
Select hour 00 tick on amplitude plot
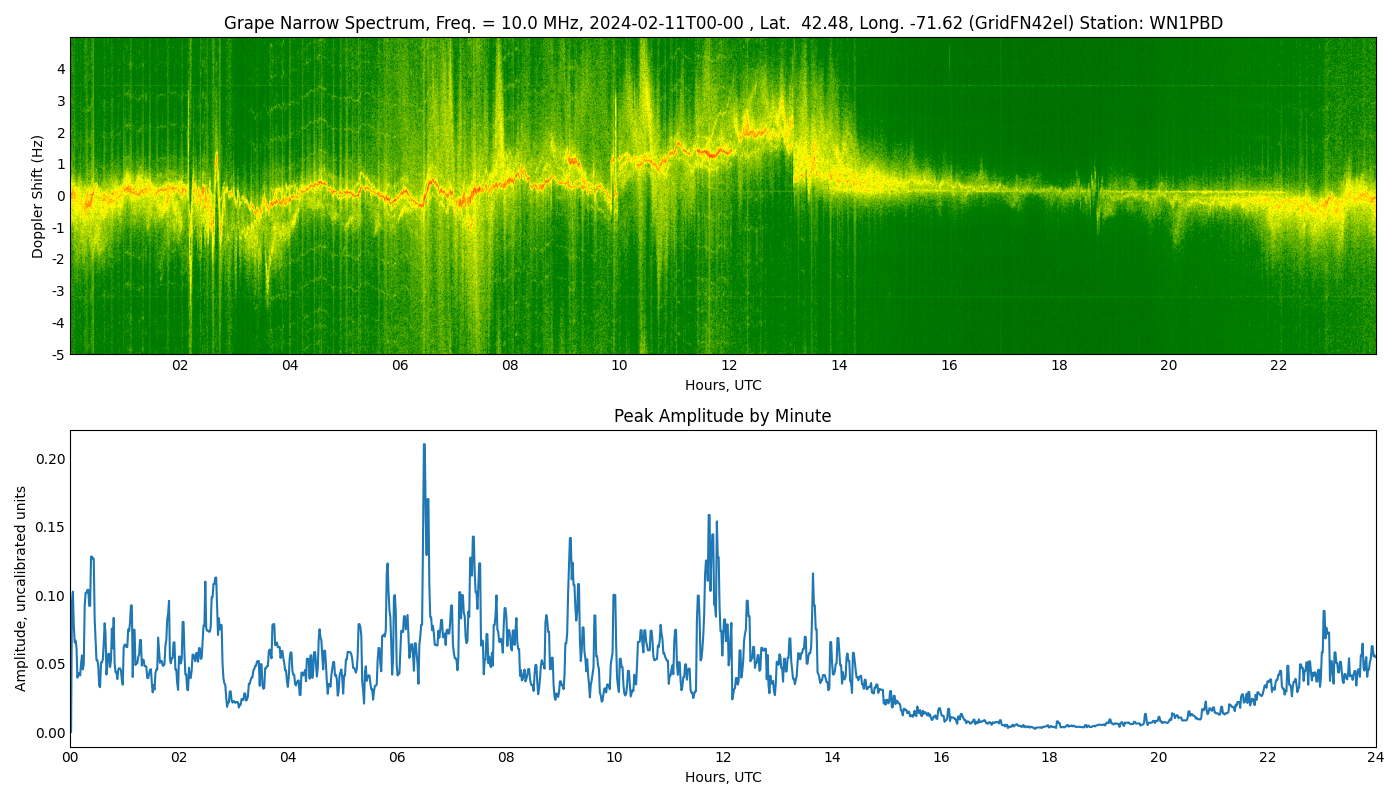pyautogui.click(x=70, y=758)
